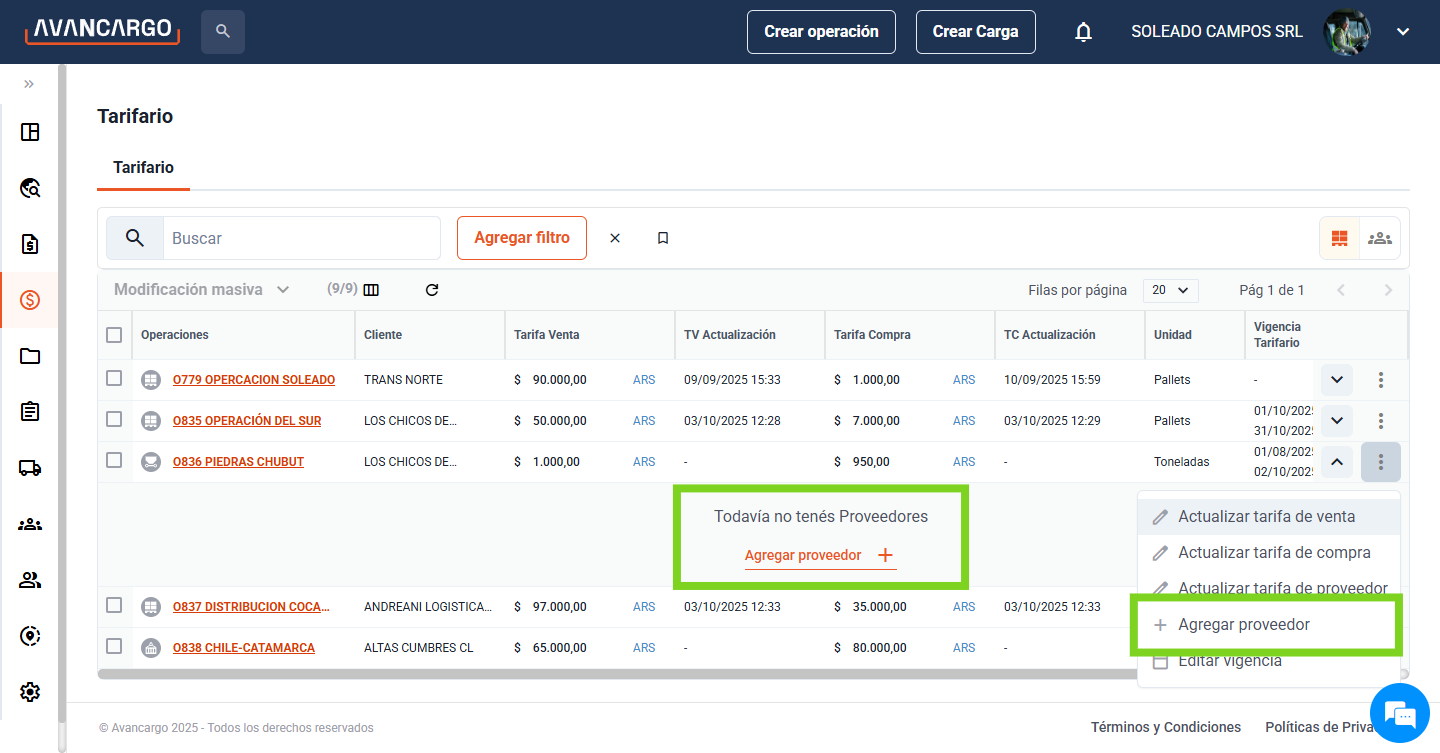1440x753 pixels.
Task: Open the truck fleet sidebar icon
Action: 30,468
